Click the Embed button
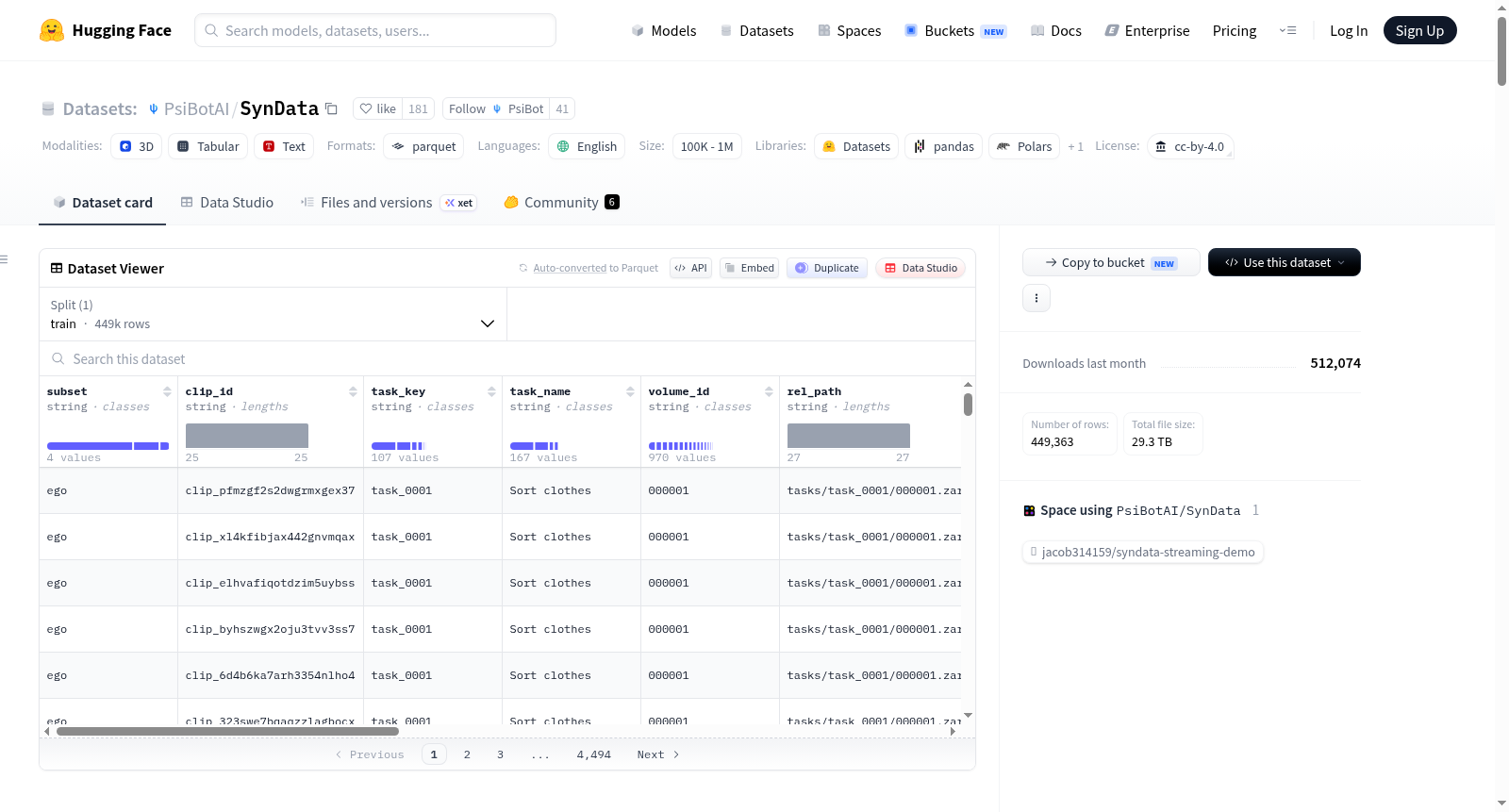 tap(750, 268)
